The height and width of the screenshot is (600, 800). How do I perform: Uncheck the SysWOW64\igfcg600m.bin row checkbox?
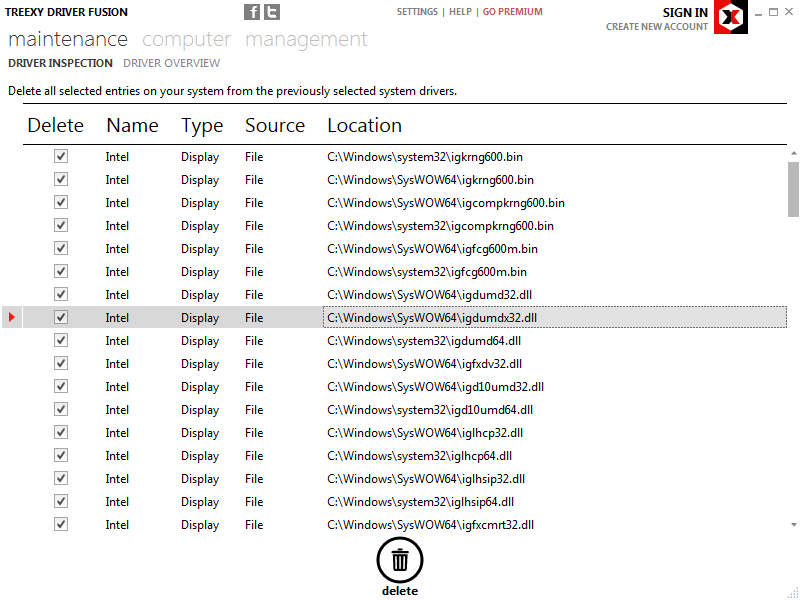click(x=61, y=248)
